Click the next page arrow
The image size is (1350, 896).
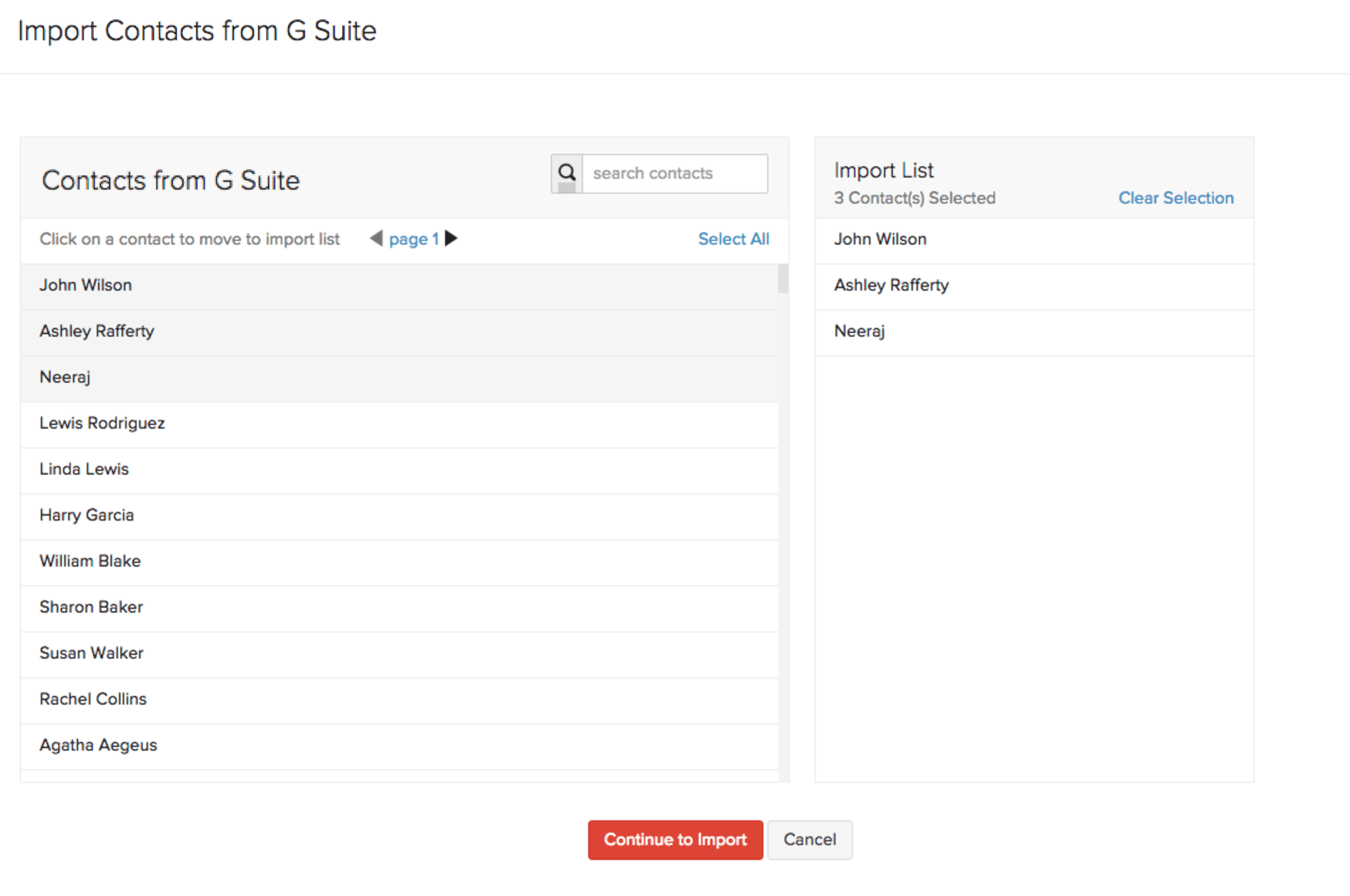coord(452,239)
